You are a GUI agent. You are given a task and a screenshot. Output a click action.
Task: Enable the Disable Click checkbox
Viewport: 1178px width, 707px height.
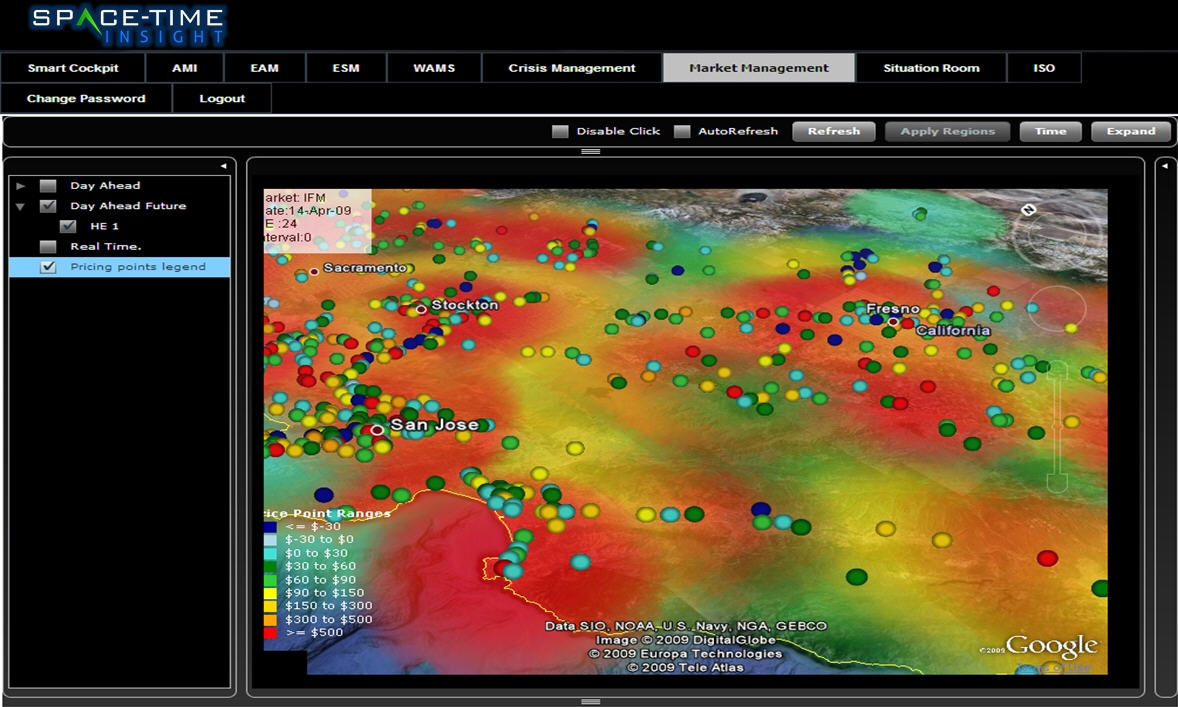pyautogui.click(x=561, y=131)
